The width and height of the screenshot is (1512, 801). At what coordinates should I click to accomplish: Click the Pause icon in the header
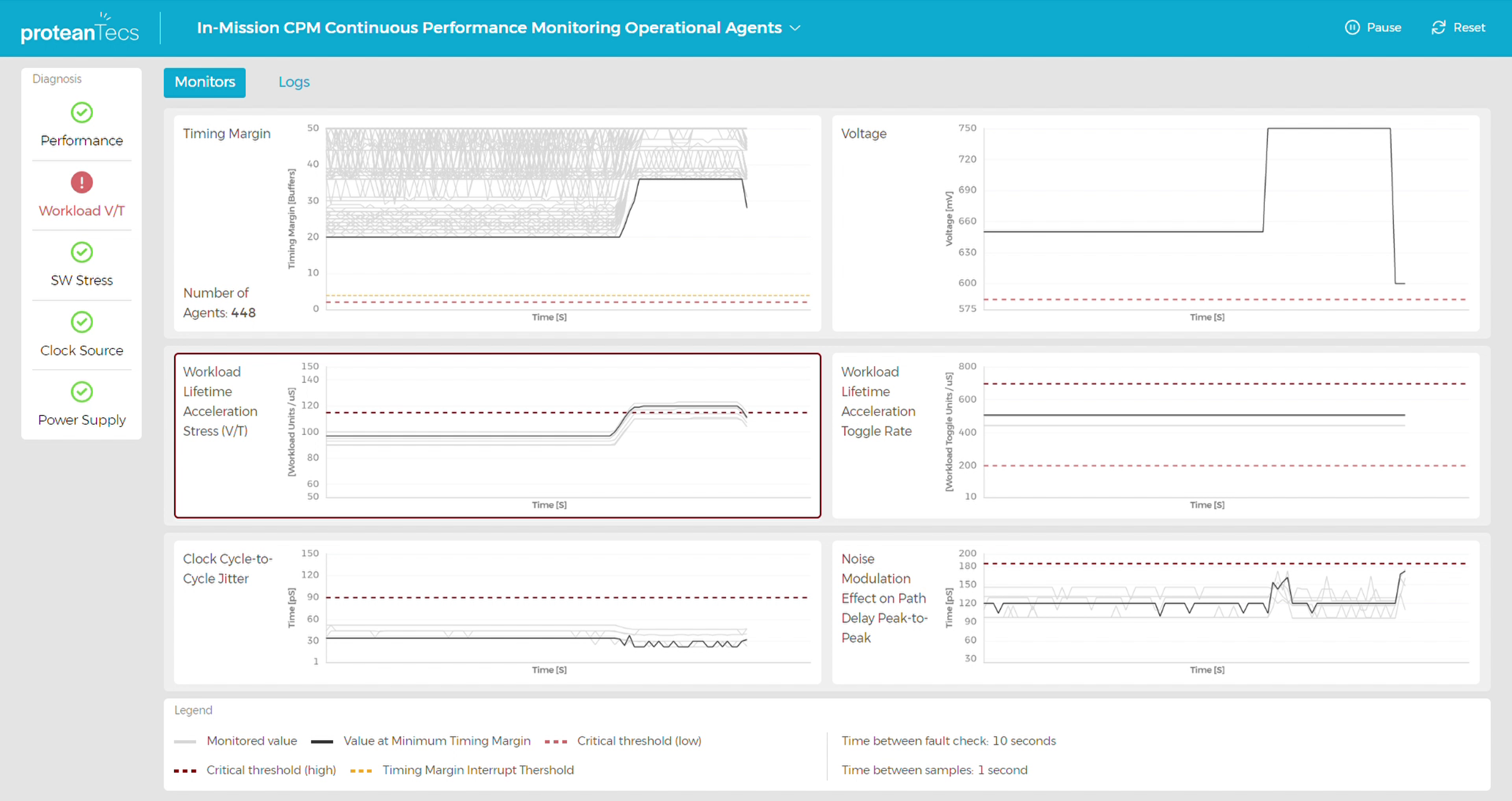tap(1352, 28)
